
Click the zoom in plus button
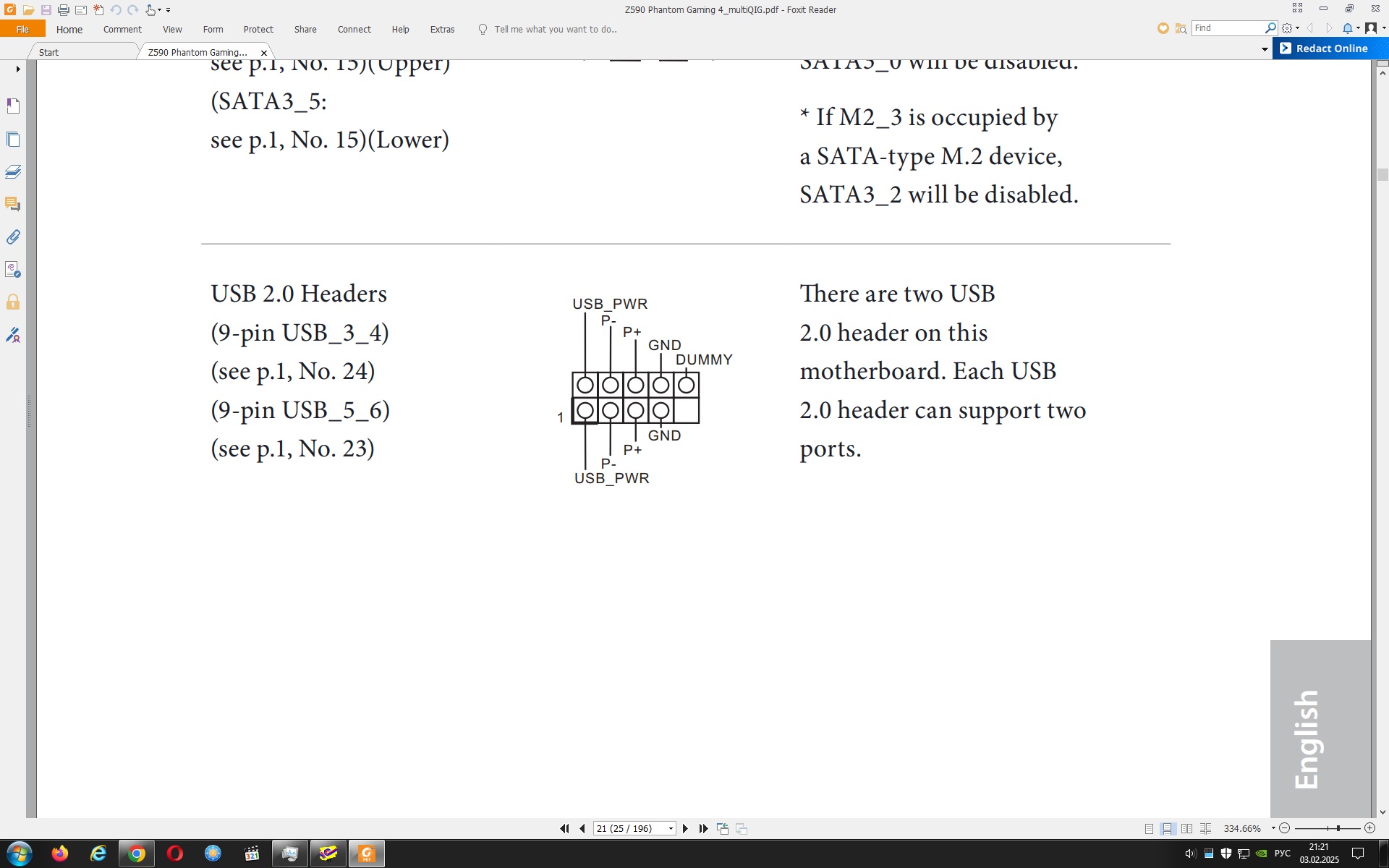click(1369, 828)
